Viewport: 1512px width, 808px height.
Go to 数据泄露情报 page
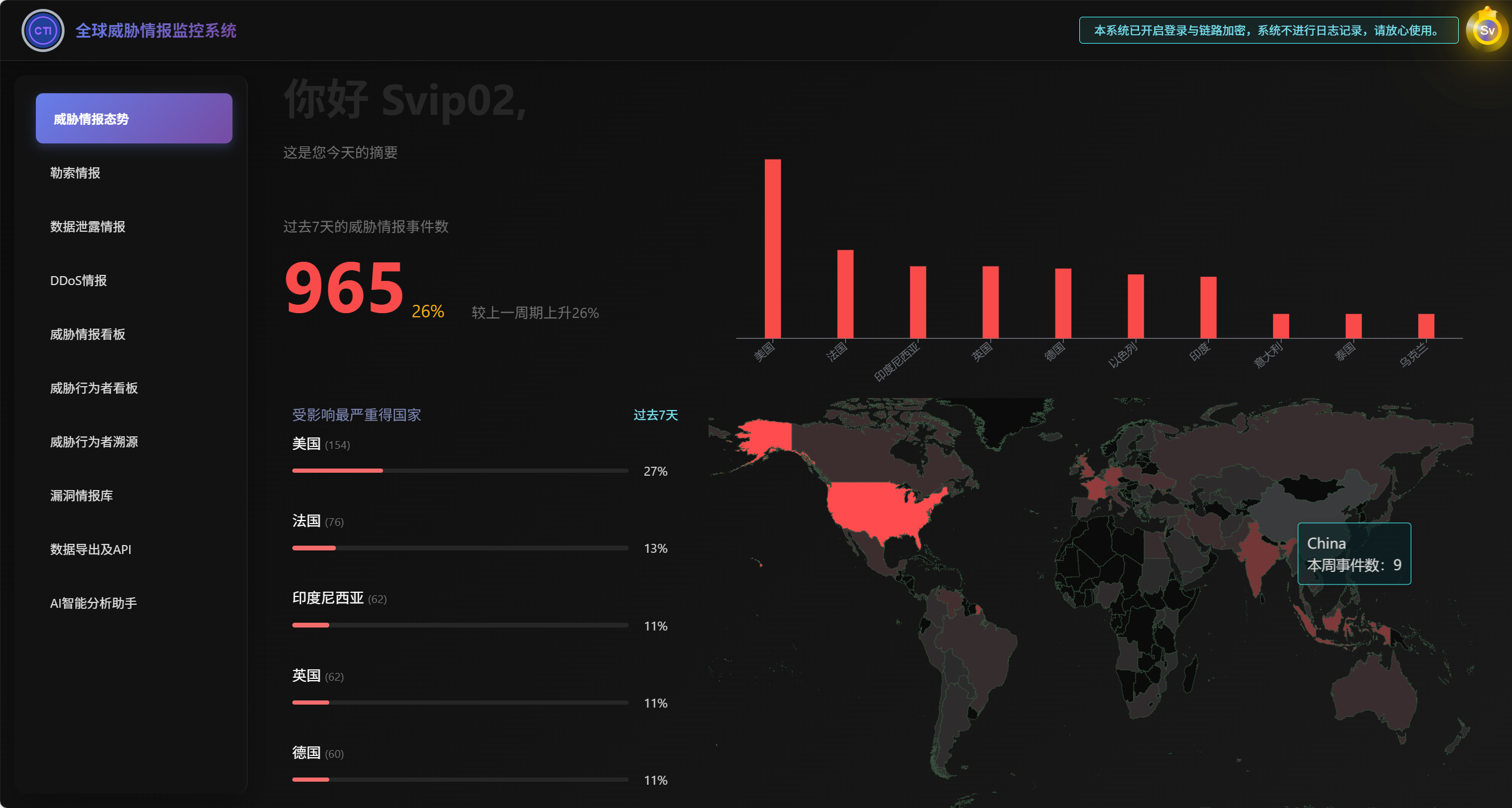(88, 227)
